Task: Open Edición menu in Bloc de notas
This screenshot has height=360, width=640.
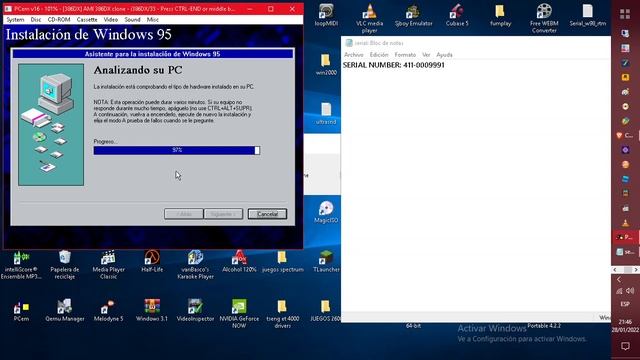Action: (x=379, y=55)
